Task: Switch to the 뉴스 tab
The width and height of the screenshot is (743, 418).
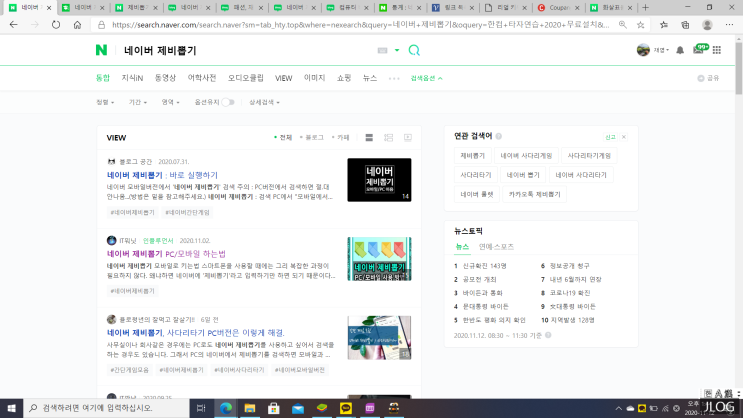Action: 370,78
